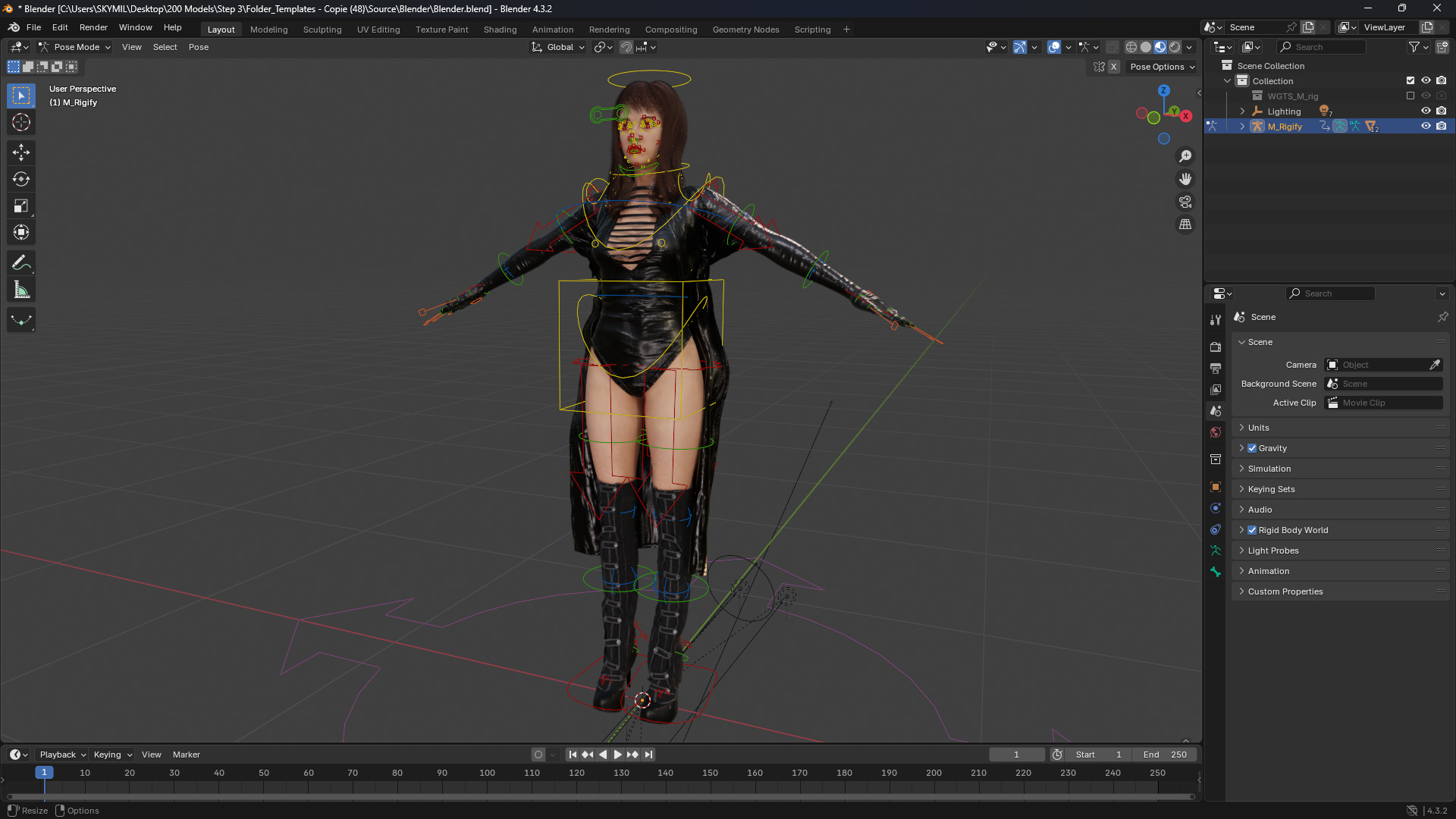Screen dimensions: 1456x819
Task: Select the Annotate tool
Action: click(x=21, y=263)
